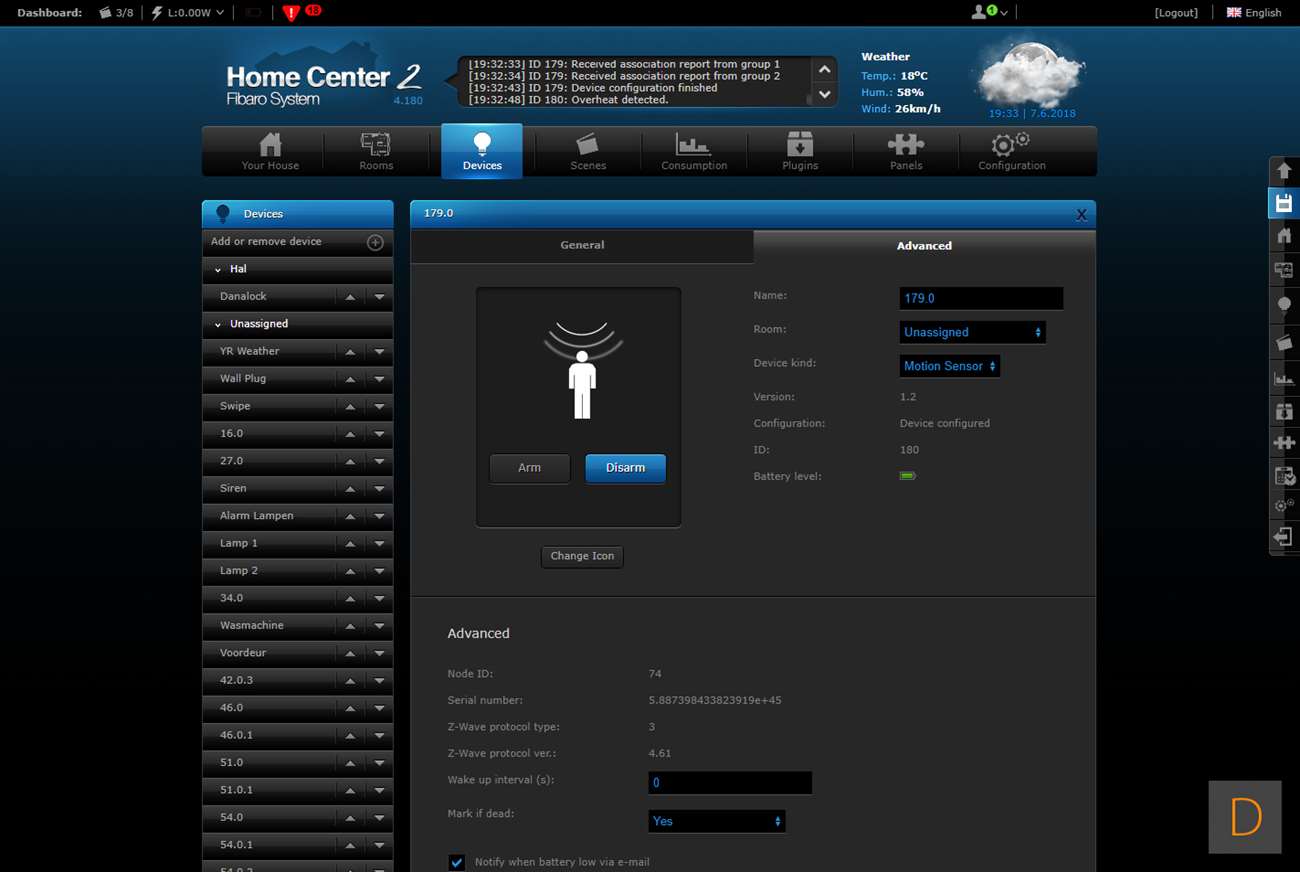Screen dimensions: 1300x872
Task: Click the up arrow on the YR Weather row
Action: (x=350, y=352)
